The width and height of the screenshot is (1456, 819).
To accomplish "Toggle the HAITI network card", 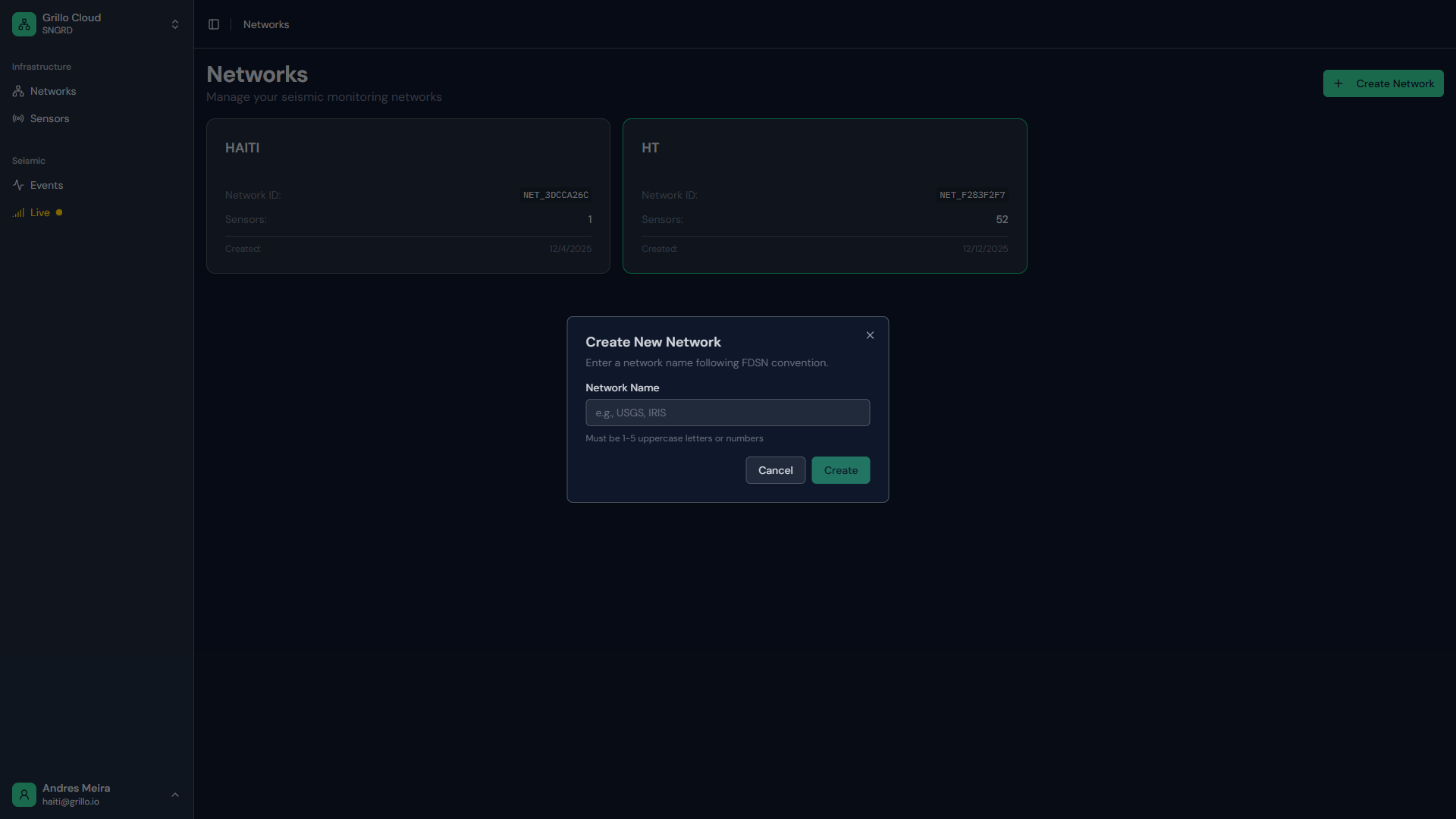I will click(x=407, y=196).
